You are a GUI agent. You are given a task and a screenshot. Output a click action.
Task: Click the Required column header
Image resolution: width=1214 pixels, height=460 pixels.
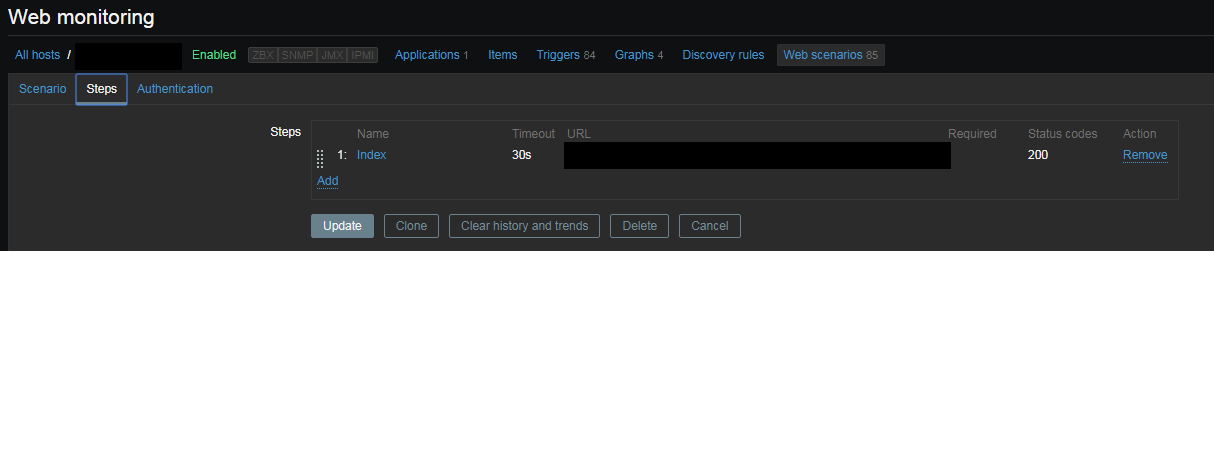point(972,134)
